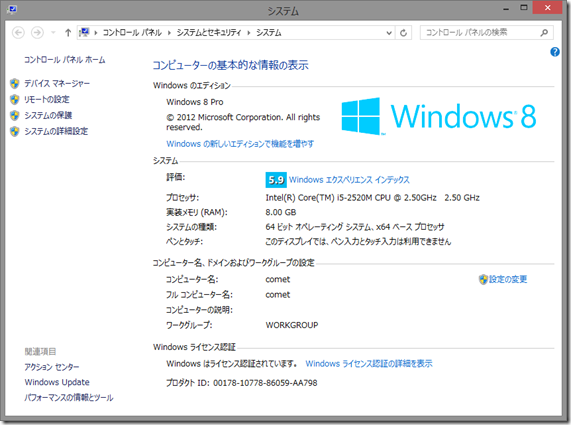571x425 pixels.
Task: Click the Intel(R) Core(TM) i5-2520M processor value
Action: coord(373,198)
